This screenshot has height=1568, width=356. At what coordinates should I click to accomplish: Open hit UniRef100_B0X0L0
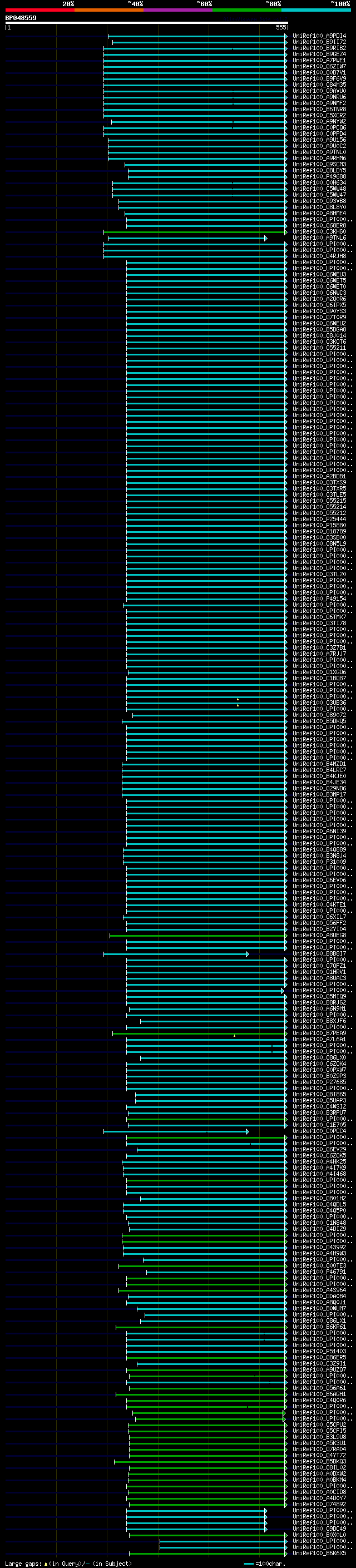[x=319, y=1535]
